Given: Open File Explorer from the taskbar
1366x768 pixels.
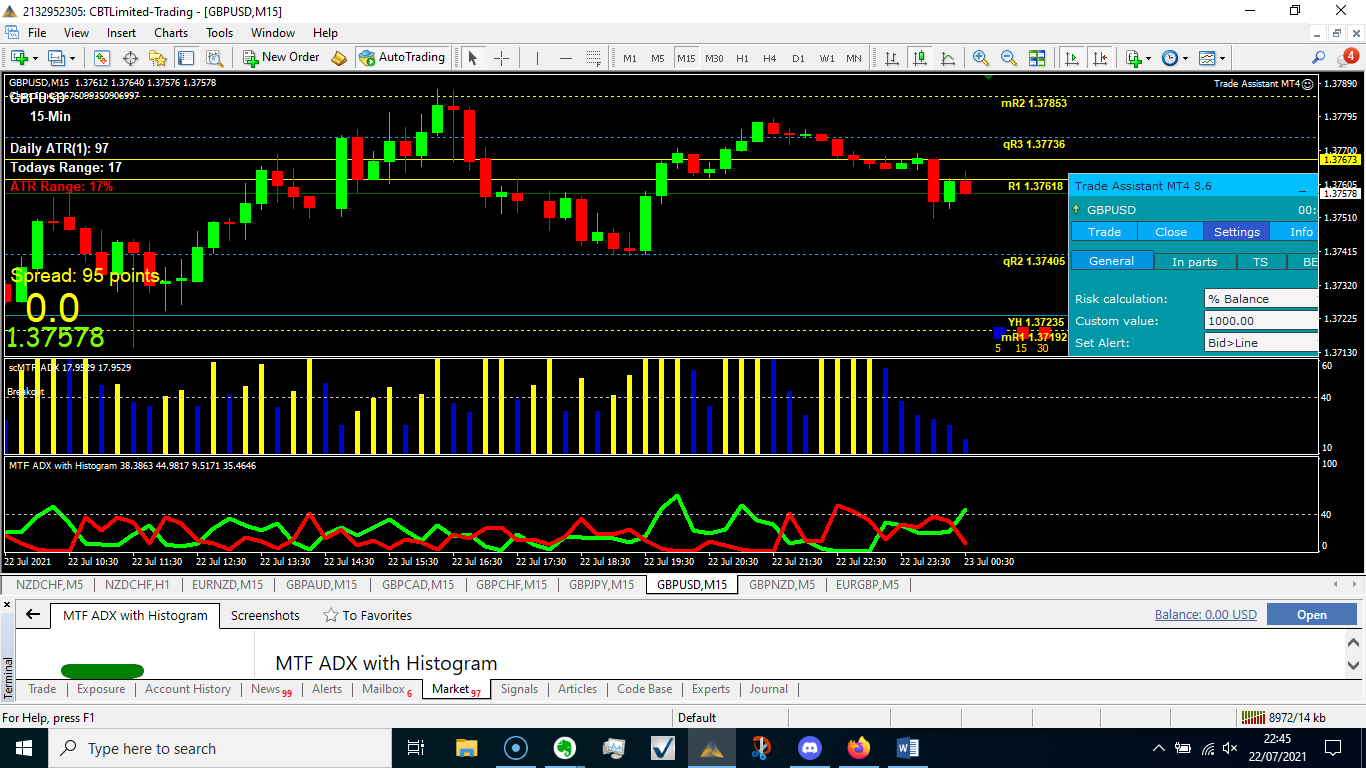Looking at the screenshot, I should (x=467, y=748).
